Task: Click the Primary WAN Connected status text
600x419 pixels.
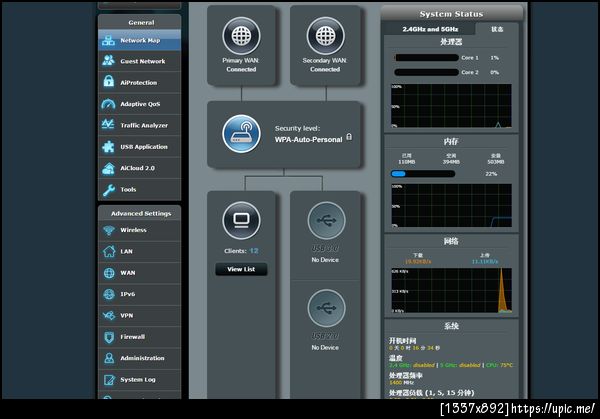Action: 241,69
